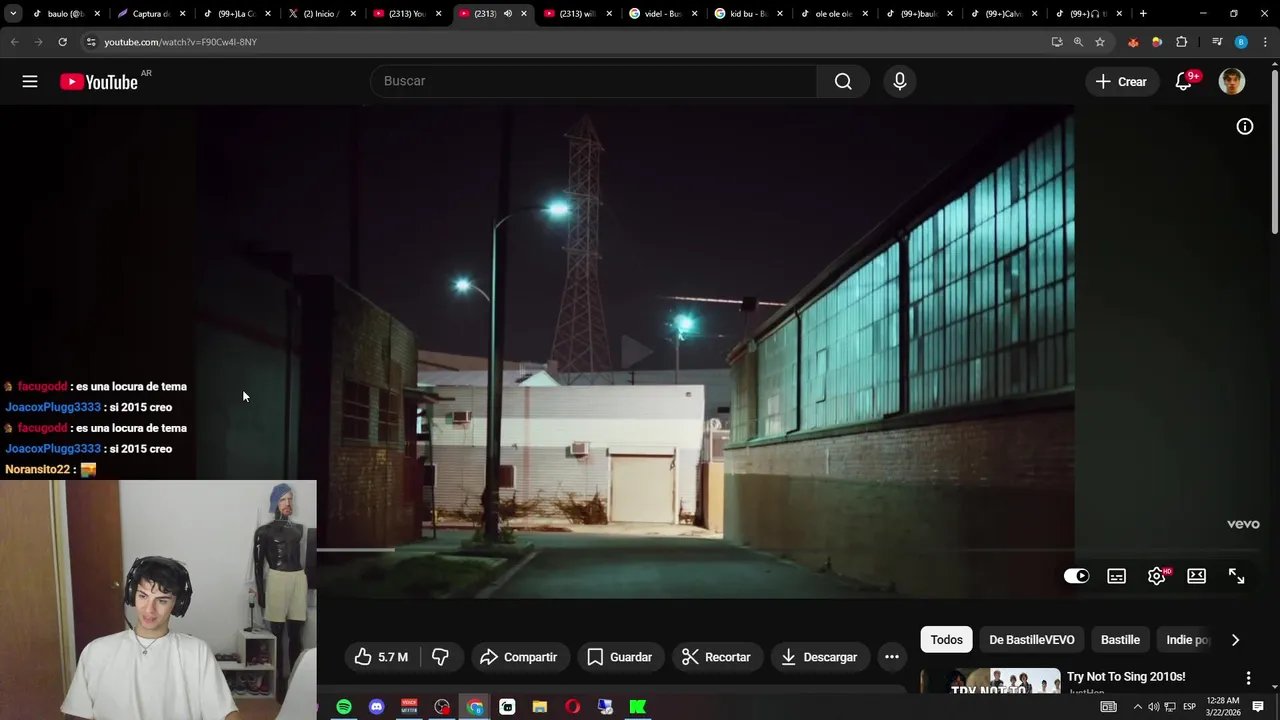Open Voicemeeter from the taskbar
Screen dimensions: 1280x720
click(x=409, y=707)
